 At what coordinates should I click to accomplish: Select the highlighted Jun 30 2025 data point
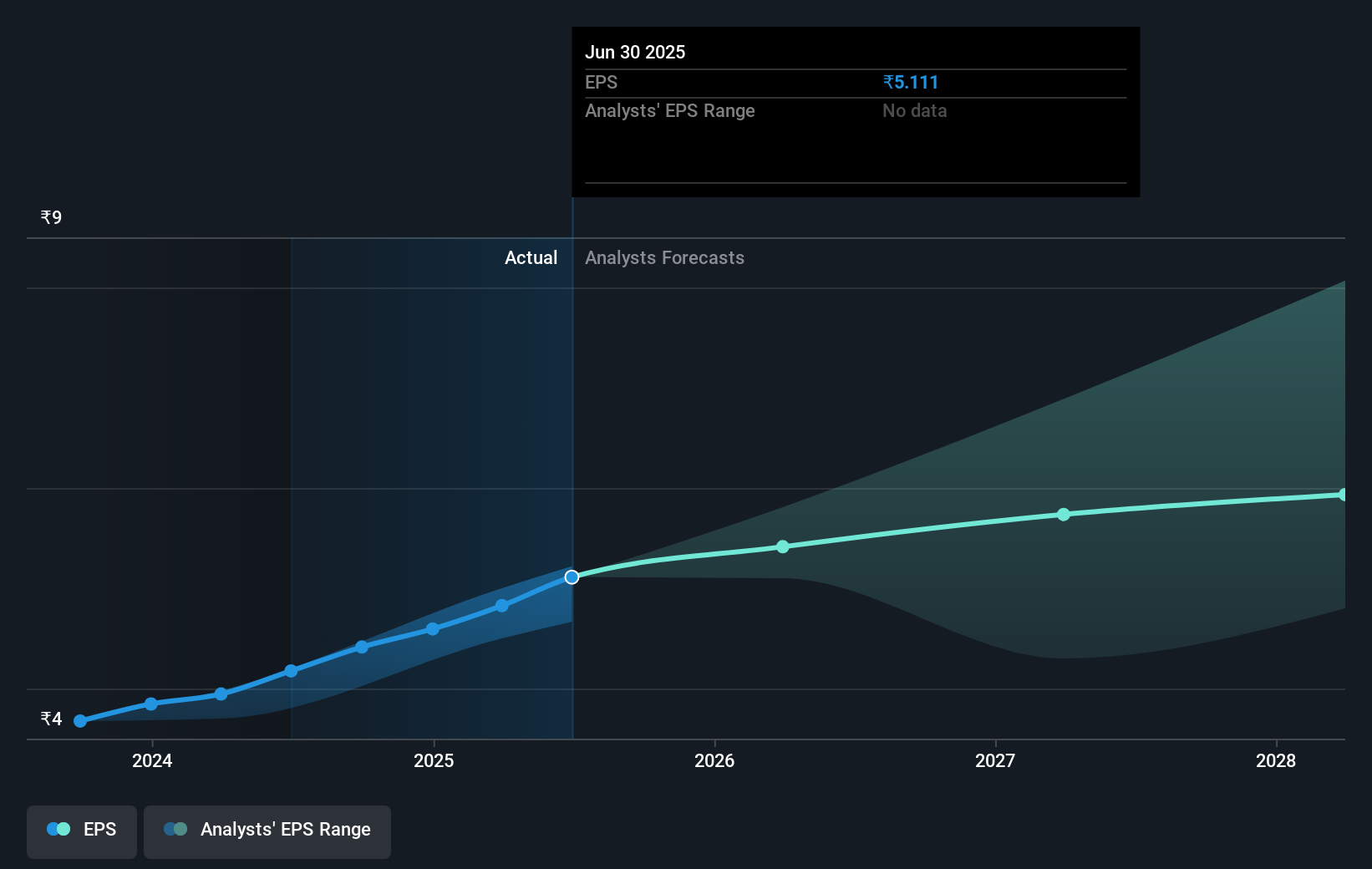572,577
